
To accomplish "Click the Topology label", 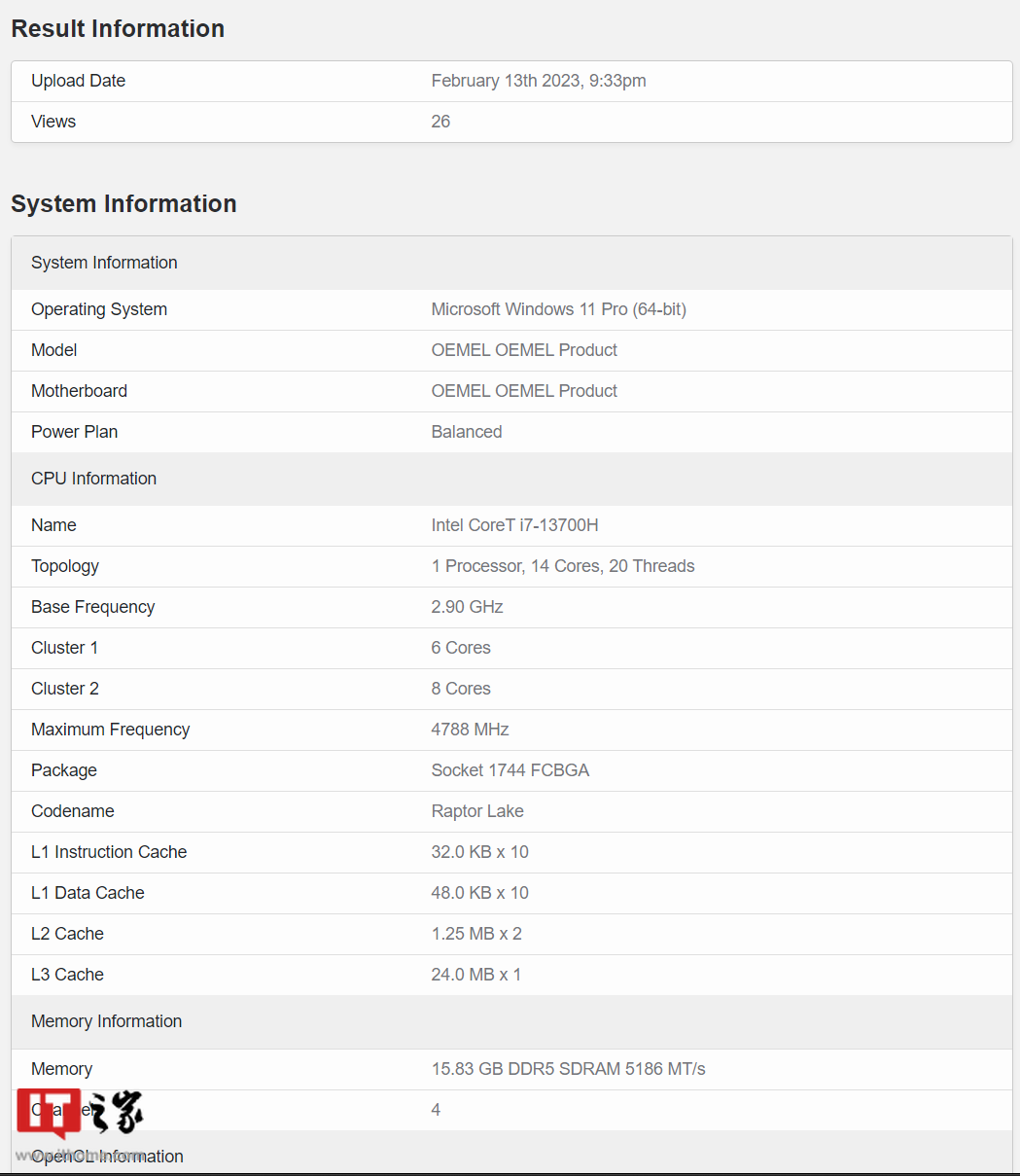I will pos(65,566).
